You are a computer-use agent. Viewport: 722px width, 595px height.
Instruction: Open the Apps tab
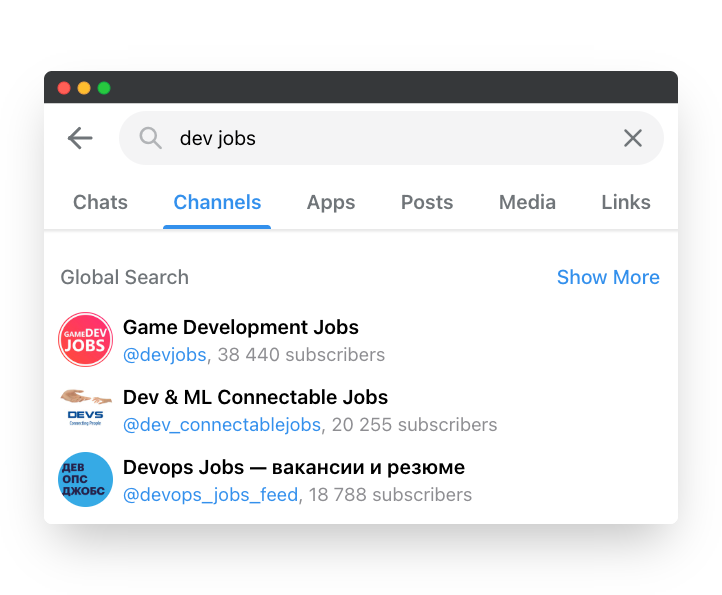[331, 203]
